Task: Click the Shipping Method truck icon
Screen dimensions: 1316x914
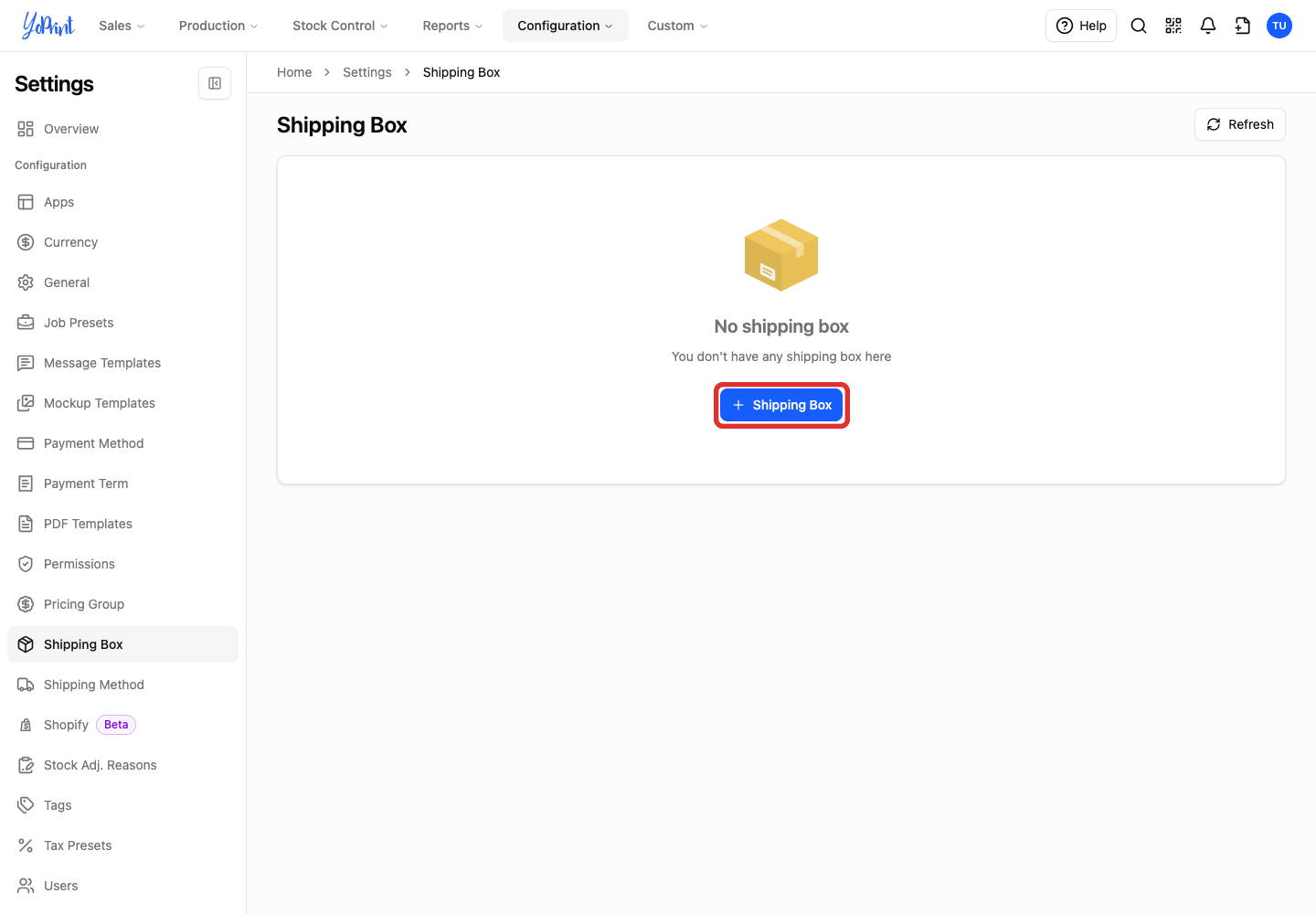Action: 26,685
